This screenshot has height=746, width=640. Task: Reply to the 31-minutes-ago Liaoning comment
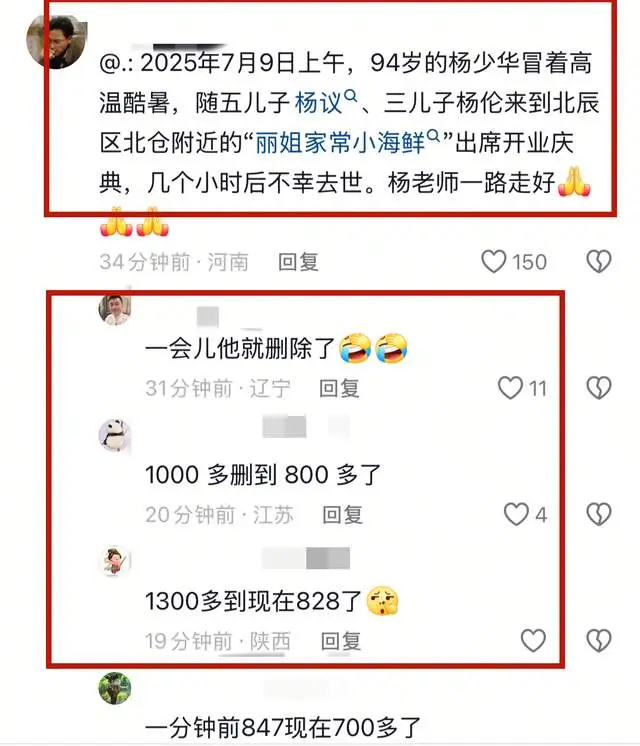click(339, 388)
